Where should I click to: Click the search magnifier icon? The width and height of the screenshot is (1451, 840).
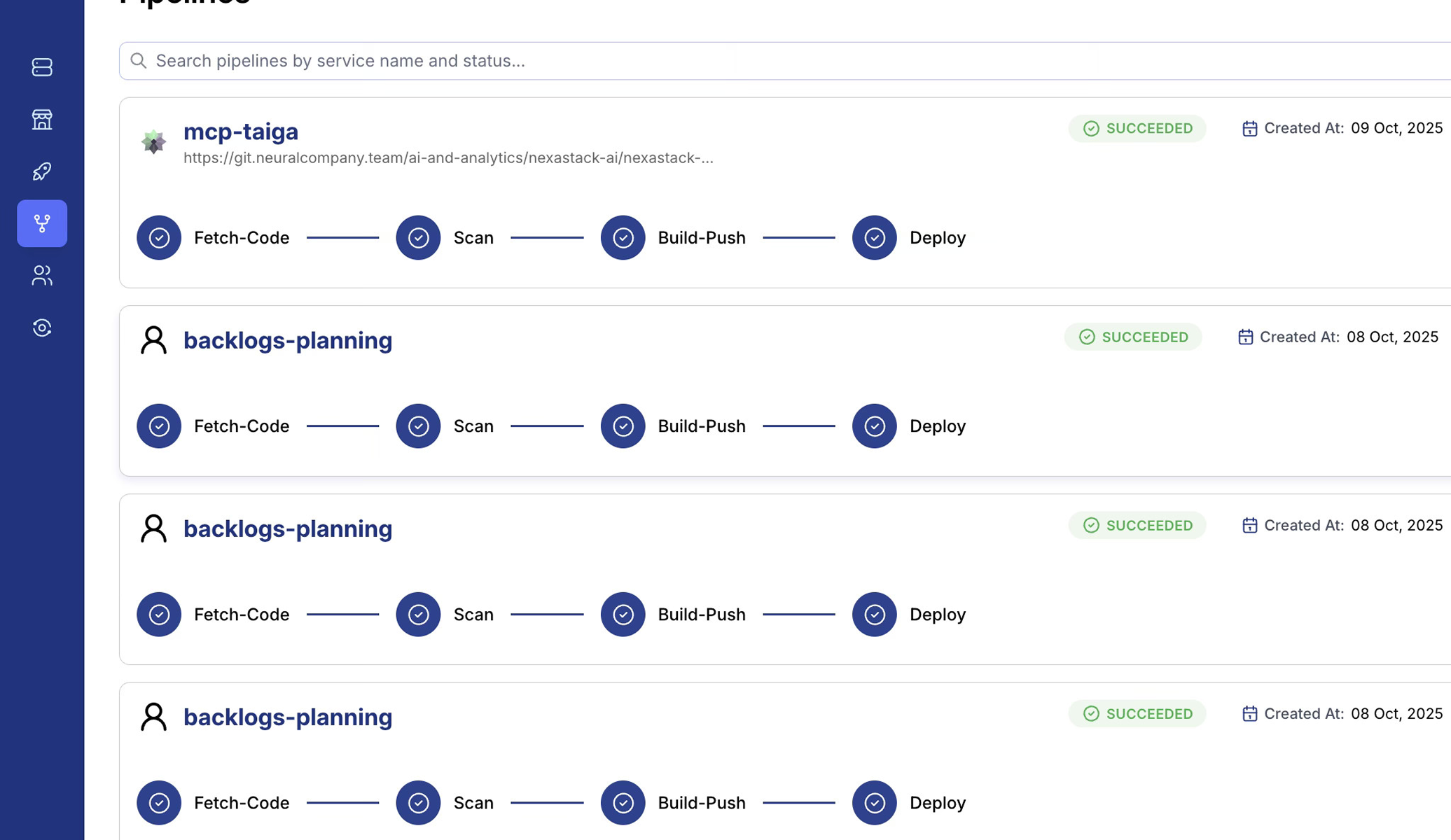point(139,61)
